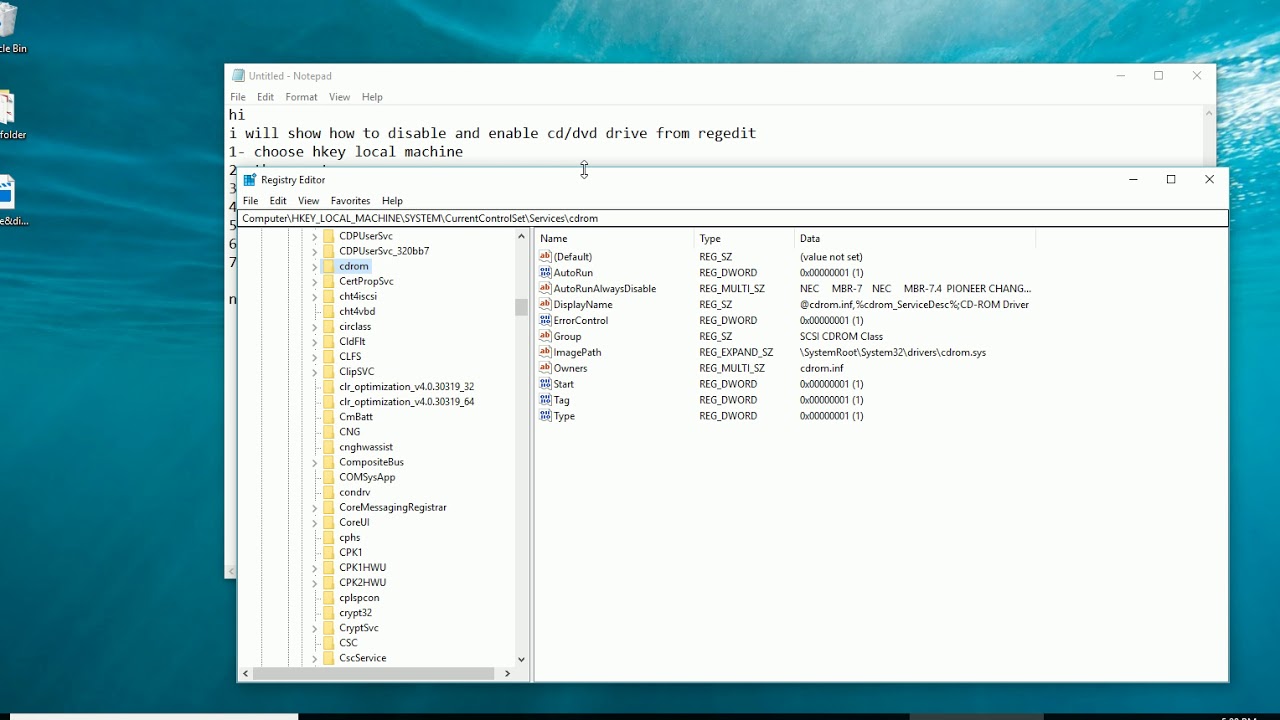
Task: Click the cdrom folder icon in tree
Action: tap(329, 266)
